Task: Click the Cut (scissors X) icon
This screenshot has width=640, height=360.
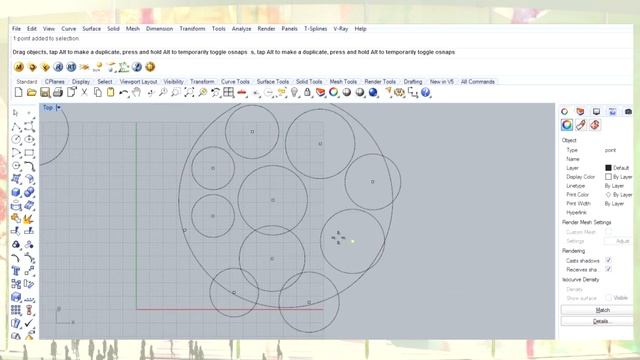Action: [84, 93]
